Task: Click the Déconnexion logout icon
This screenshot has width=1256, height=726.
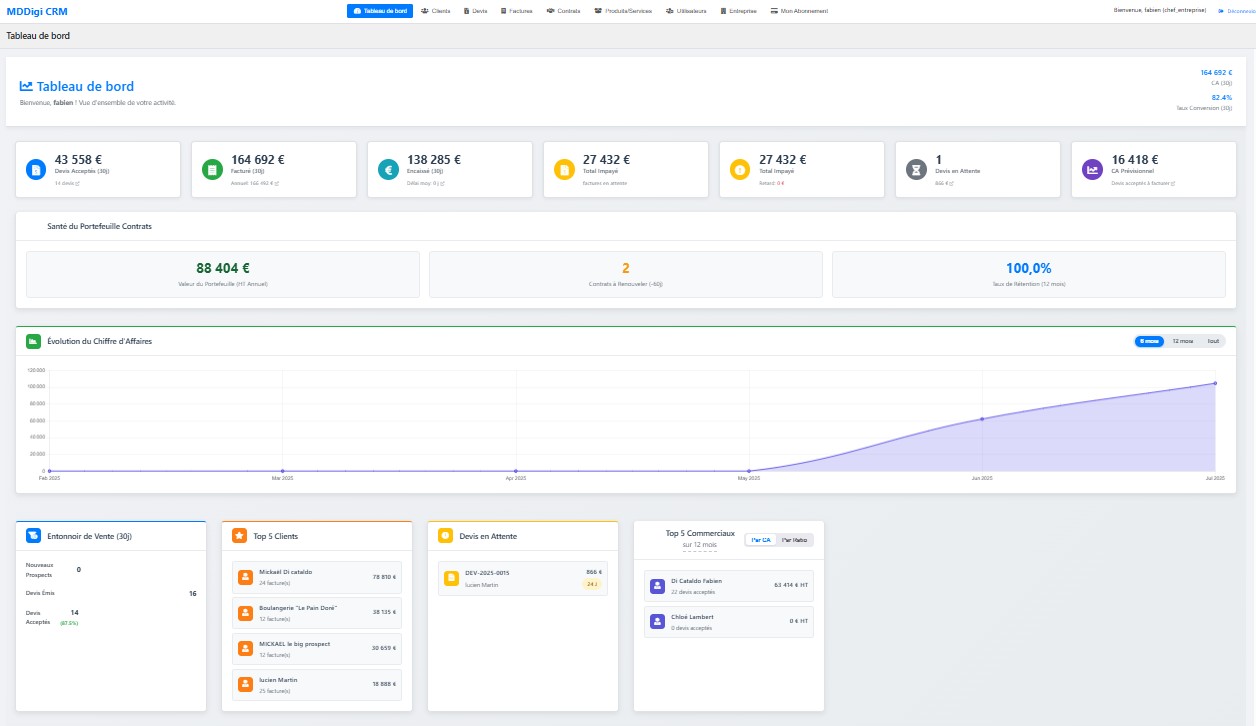Action: click(x=1221, y=11)
